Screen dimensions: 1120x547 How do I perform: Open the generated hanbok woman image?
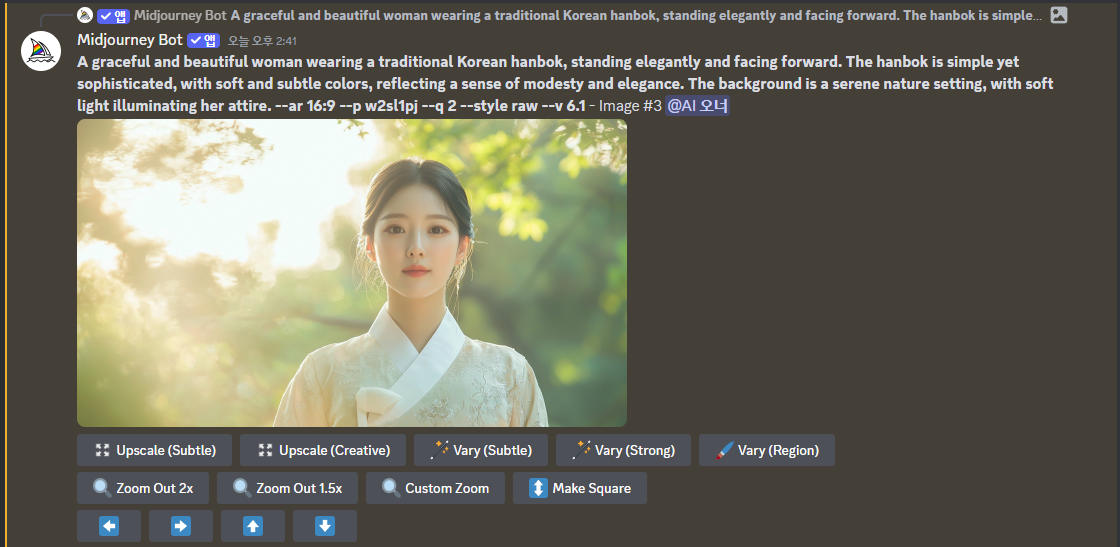click(352, 273)
